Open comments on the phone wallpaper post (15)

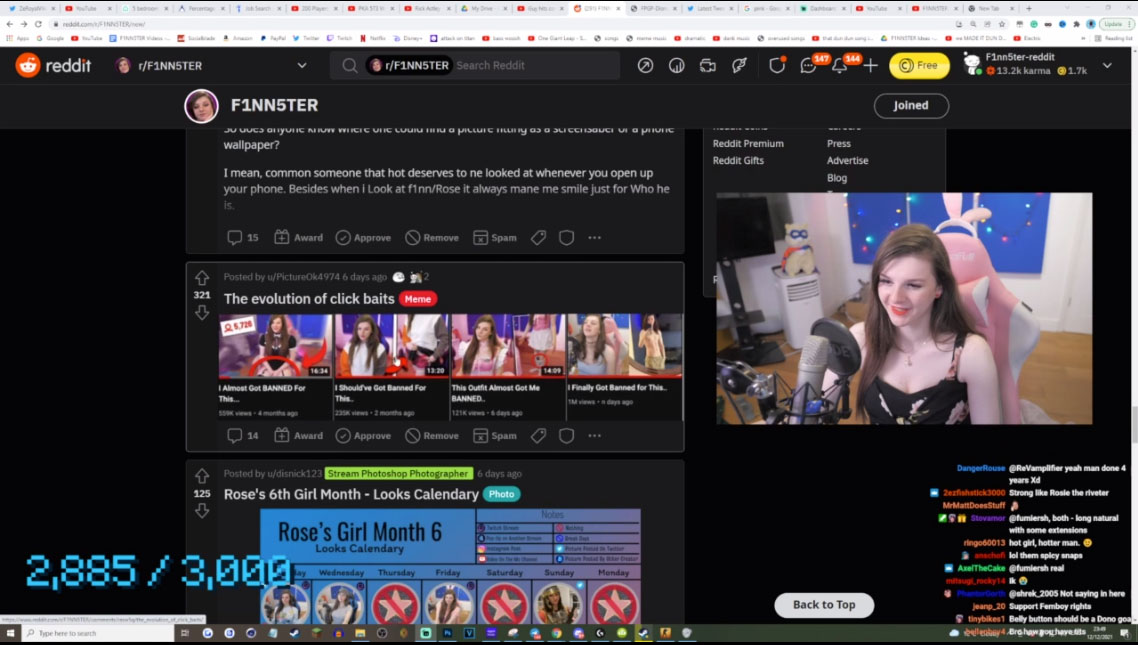click(242, 237)
